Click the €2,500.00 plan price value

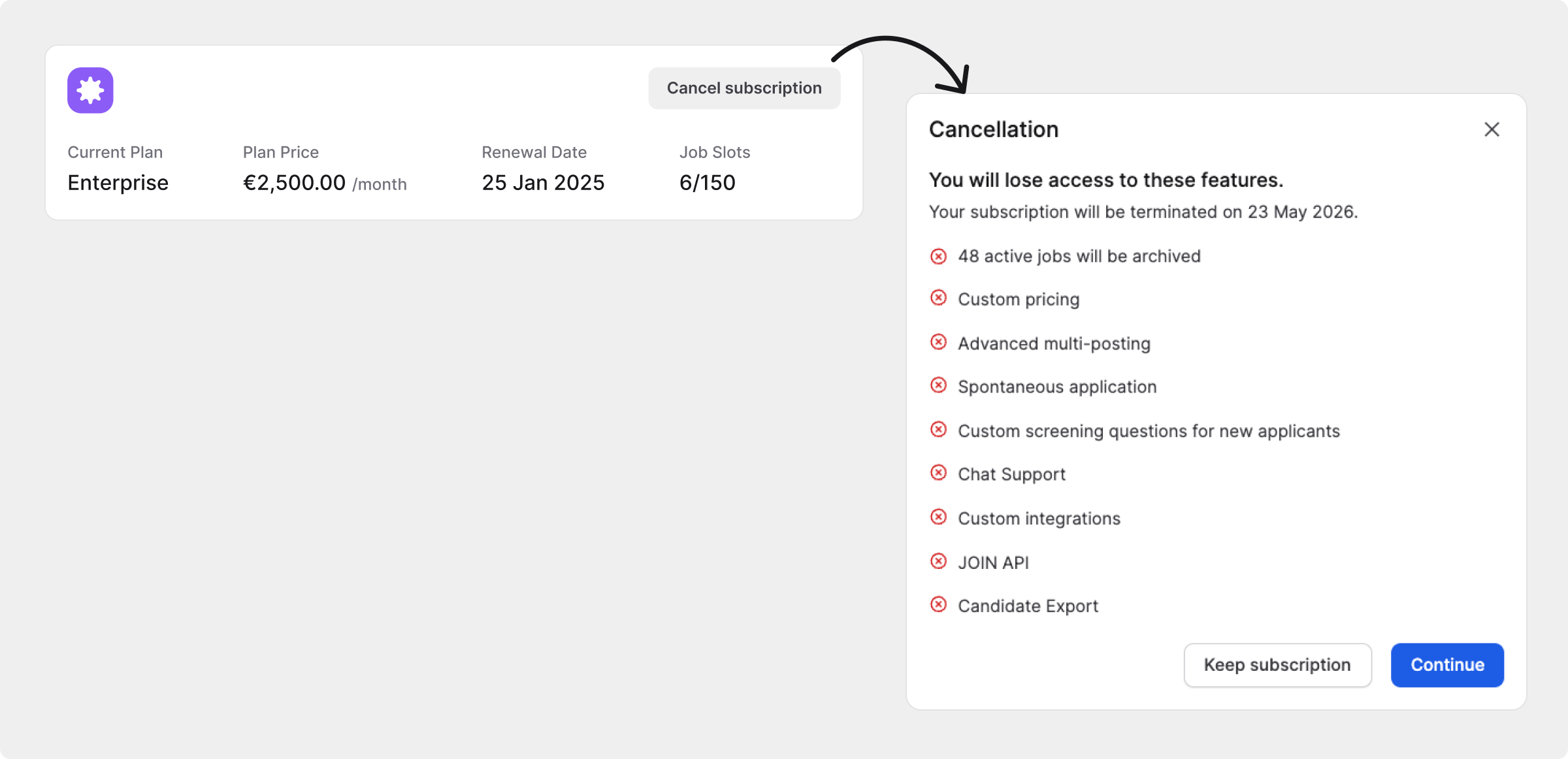tap(294, 183)
